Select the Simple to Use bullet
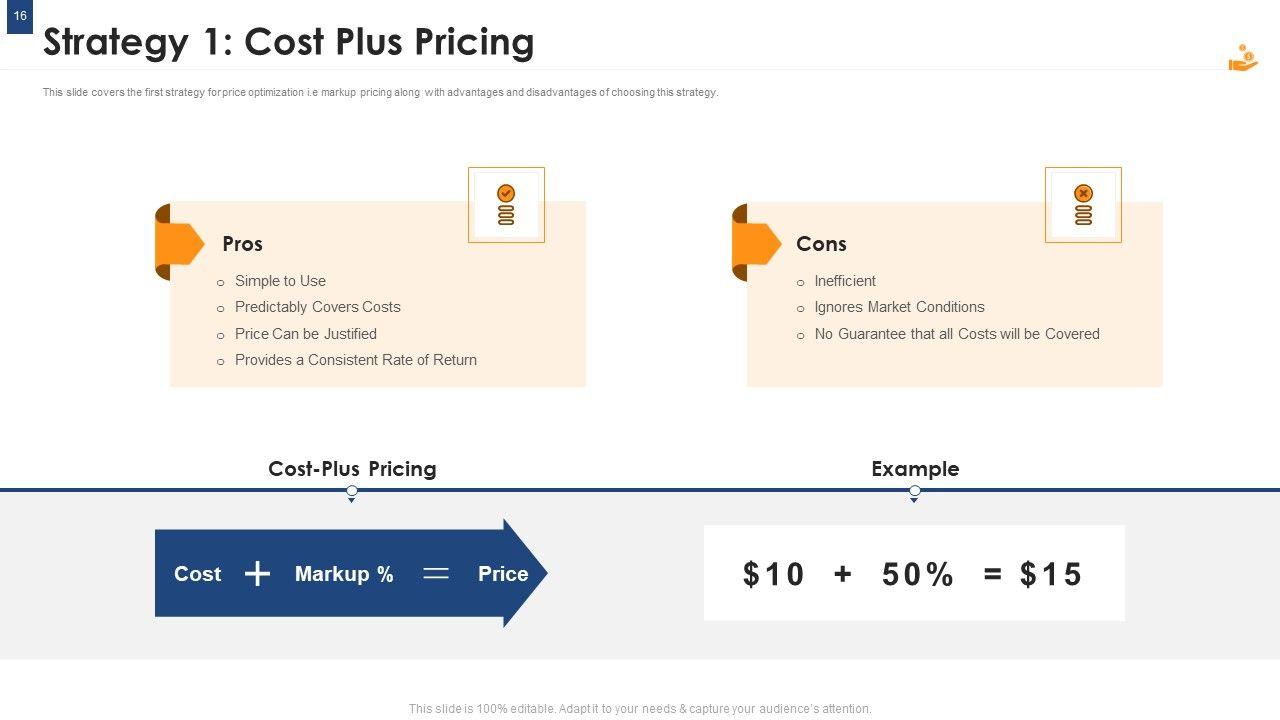 pyautogui.click(x=280, y=281)
